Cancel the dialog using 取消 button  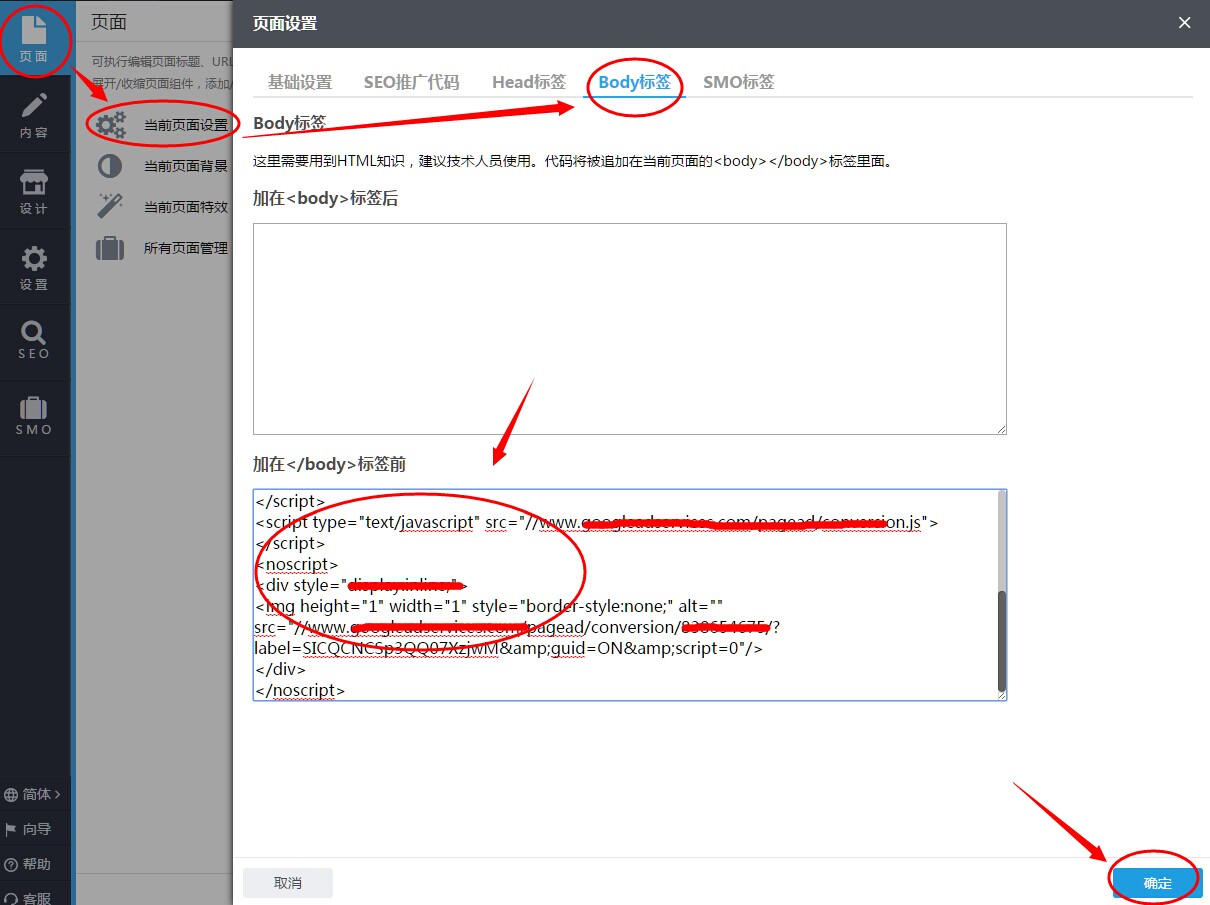[288, 883]
